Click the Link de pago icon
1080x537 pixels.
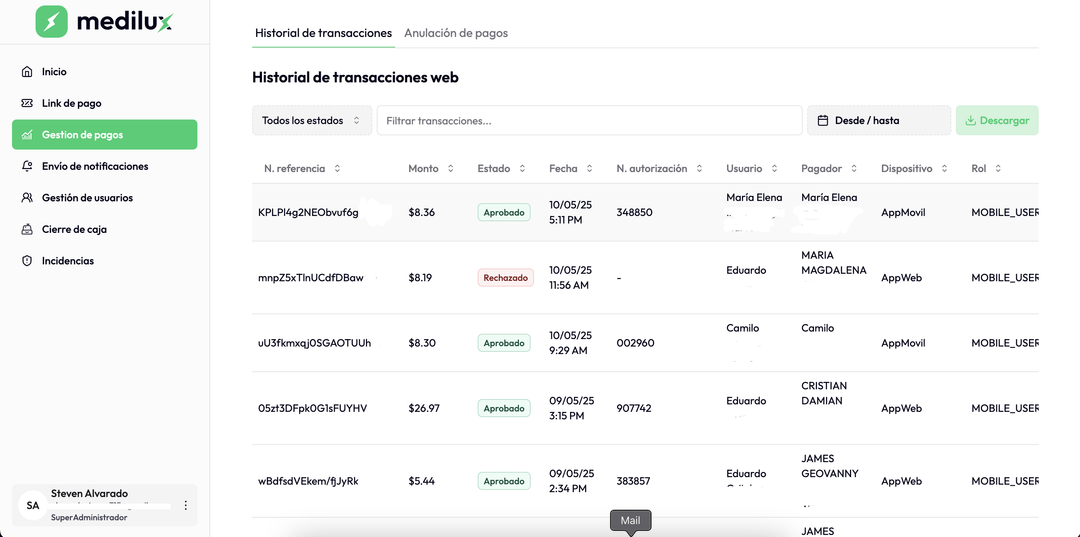click(27, 103)
